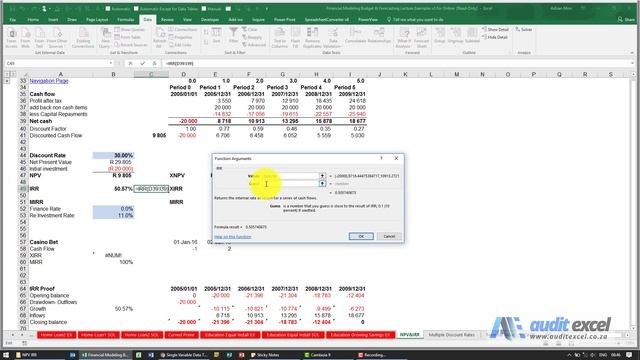Open the Ungroup dropdown
Viewport: 640px width, 360px height.
455,37
